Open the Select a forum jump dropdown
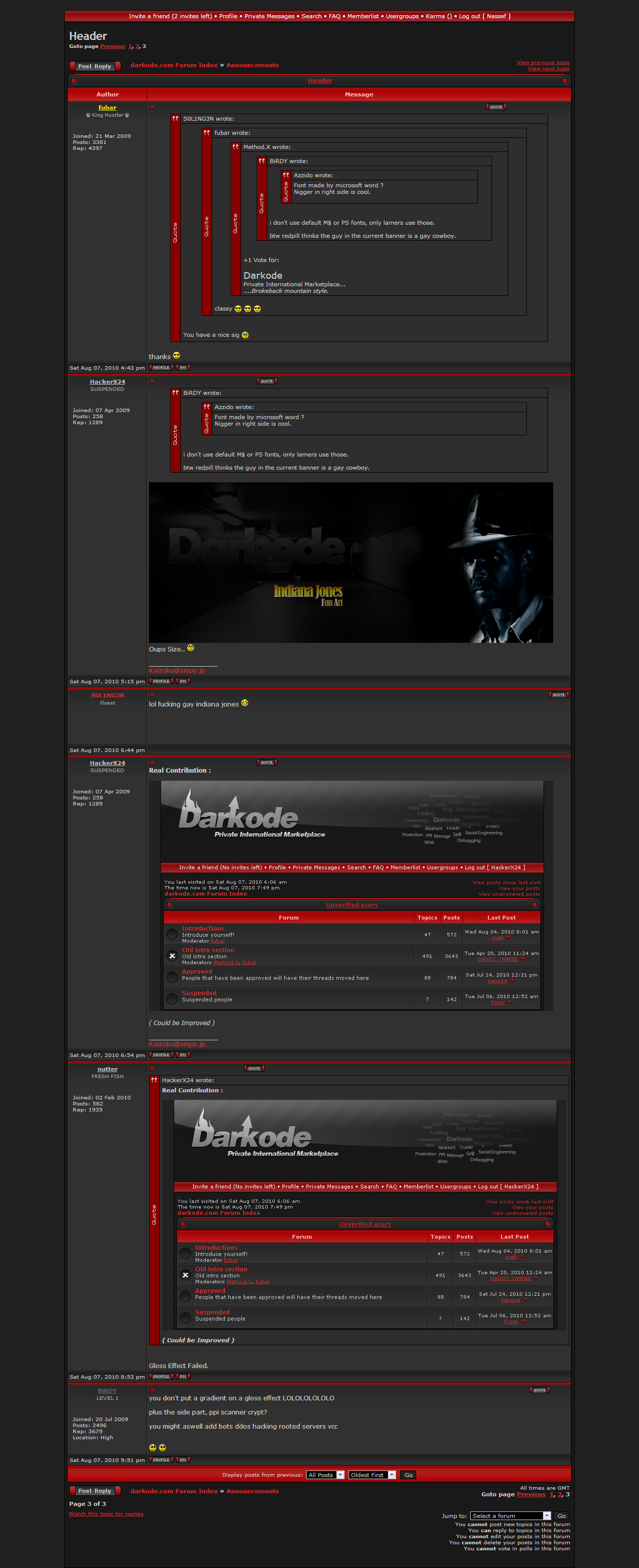 [x=511, y=1515]
